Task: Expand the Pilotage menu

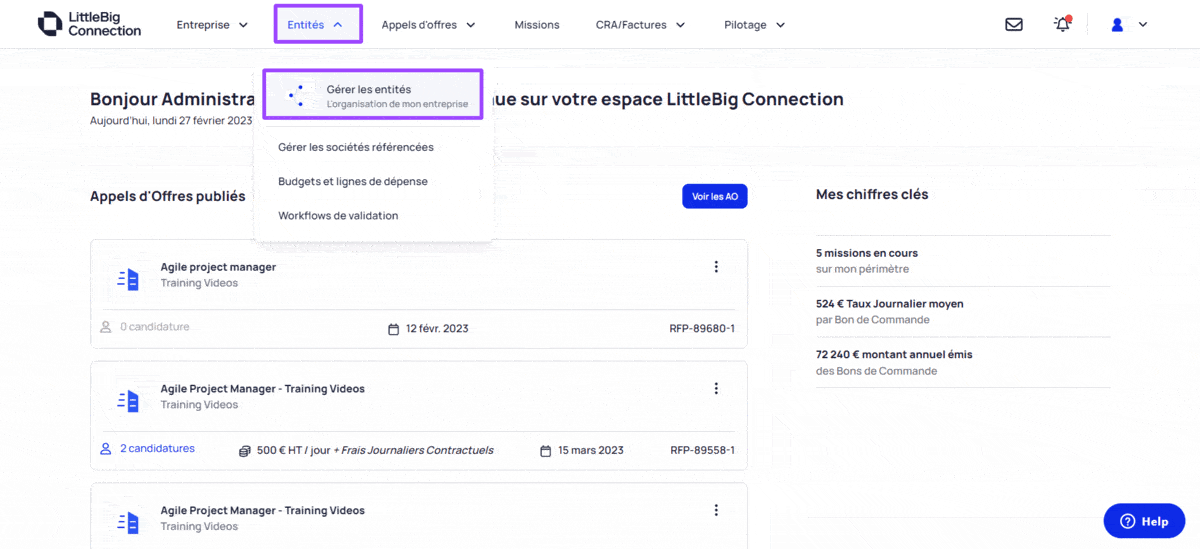Action: [755, 25]
